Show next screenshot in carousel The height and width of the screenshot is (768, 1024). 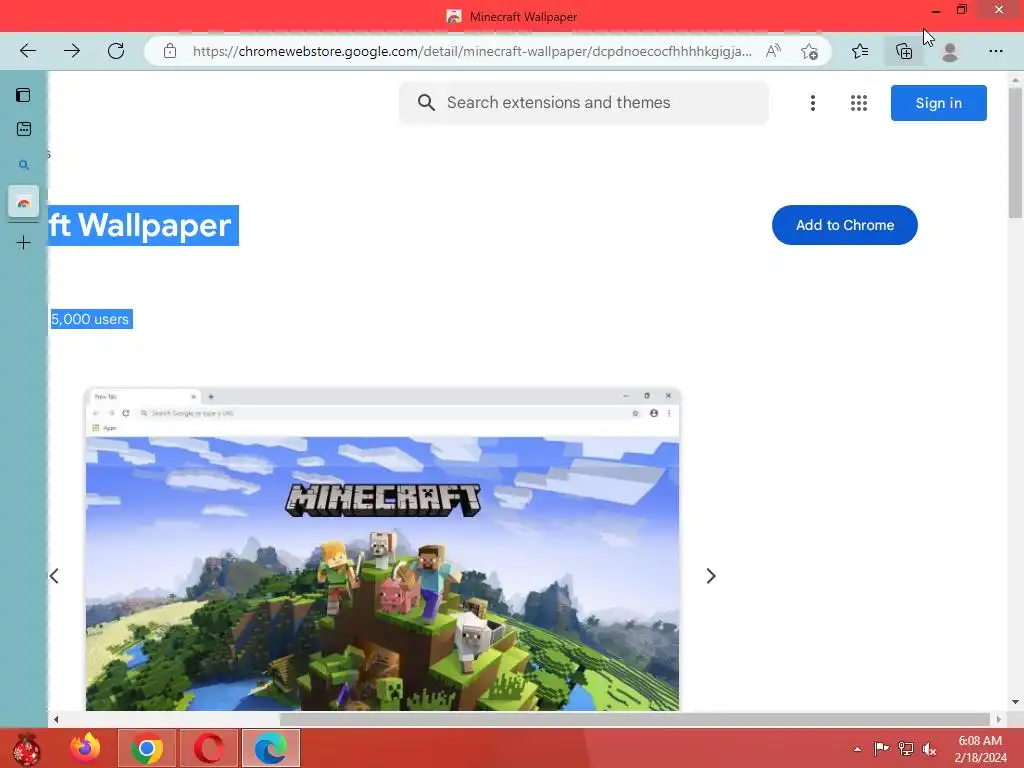pos(711,576)
